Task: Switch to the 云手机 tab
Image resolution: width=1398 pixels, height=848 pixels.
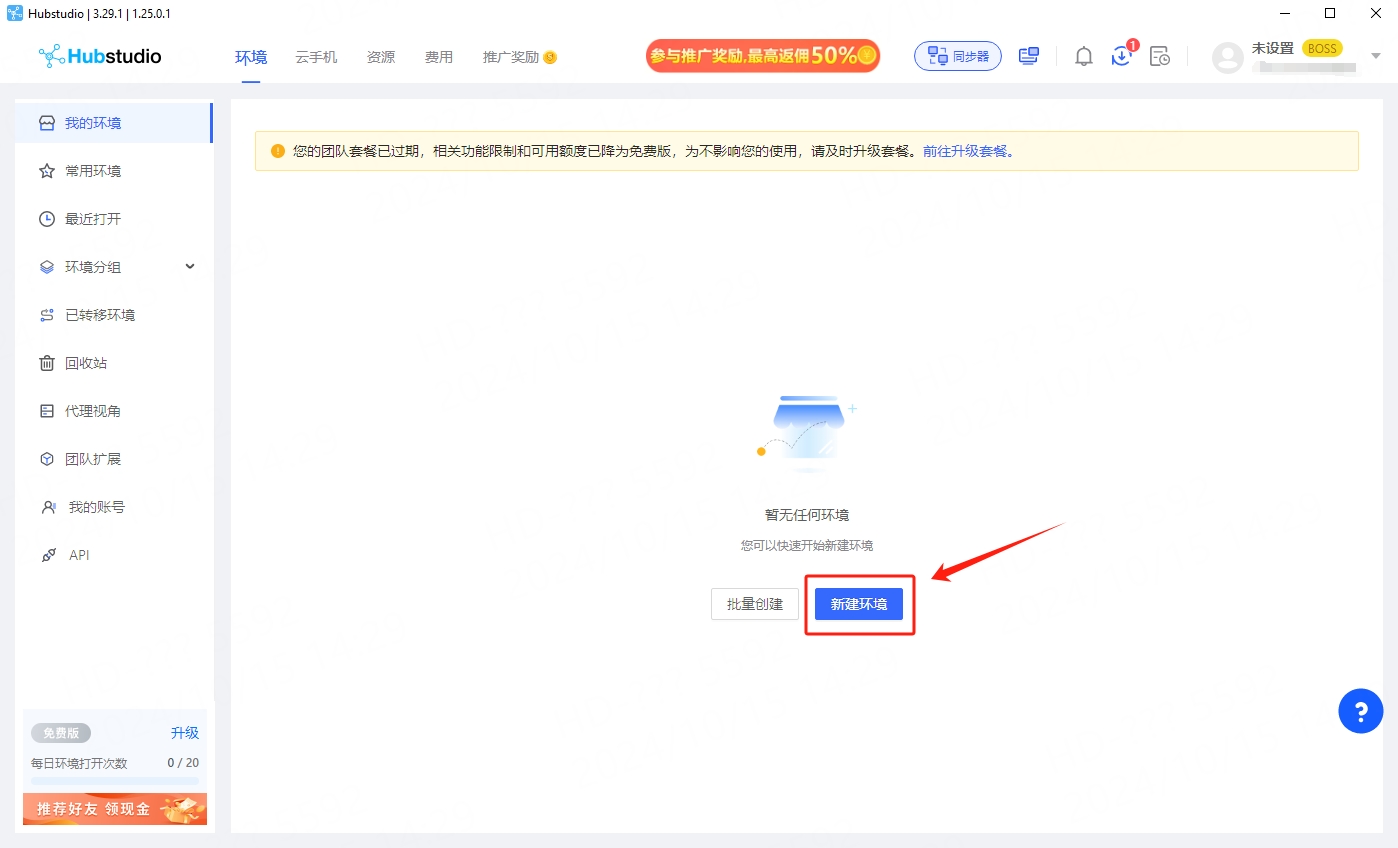Action: (316, 57)
